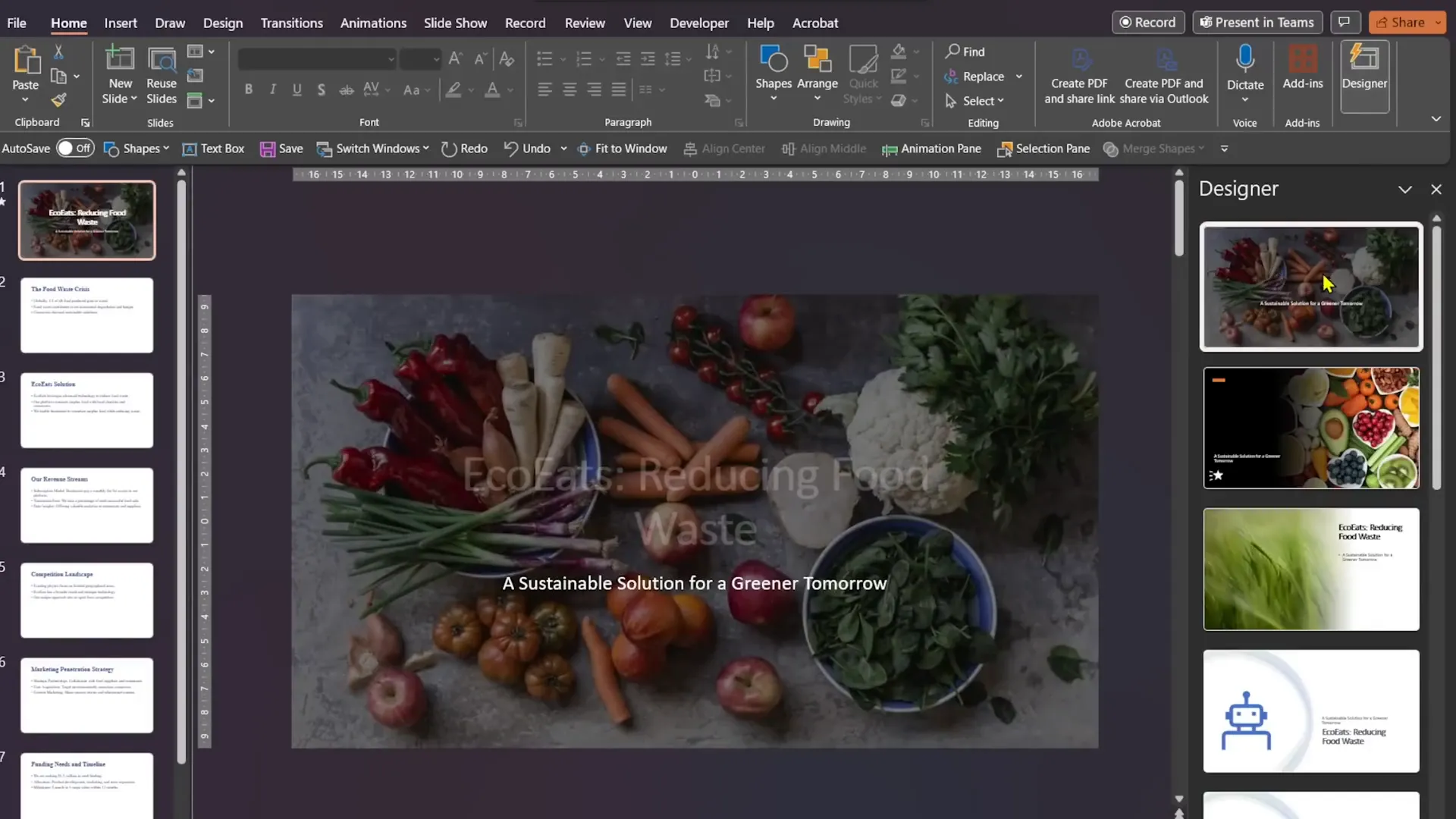Open the File menu

[17, 23]
